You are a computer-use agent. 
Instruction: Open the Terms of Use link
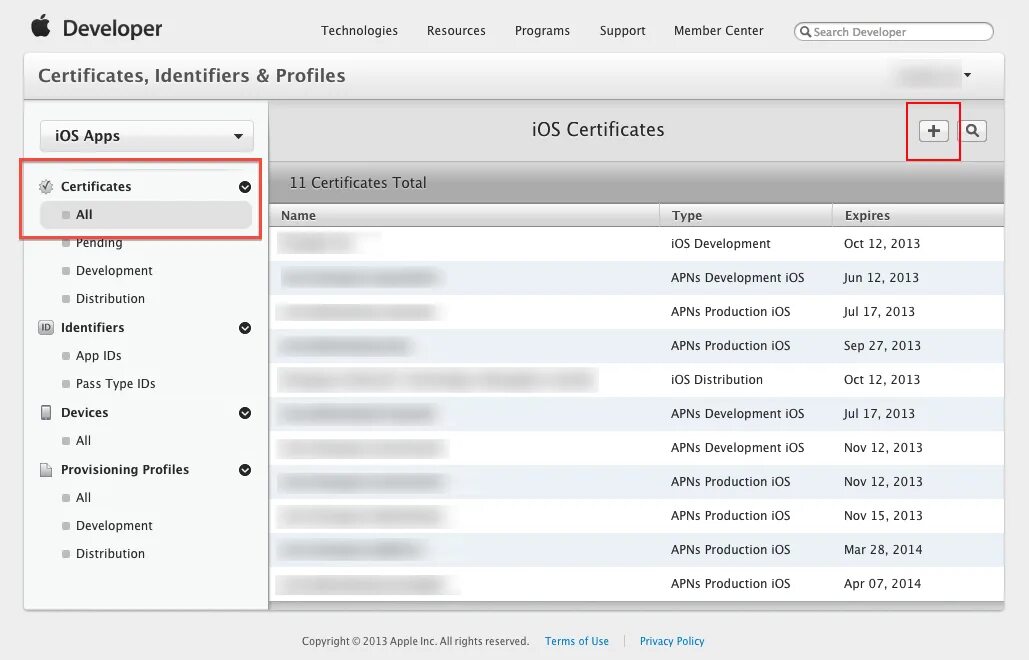point(576,641)
